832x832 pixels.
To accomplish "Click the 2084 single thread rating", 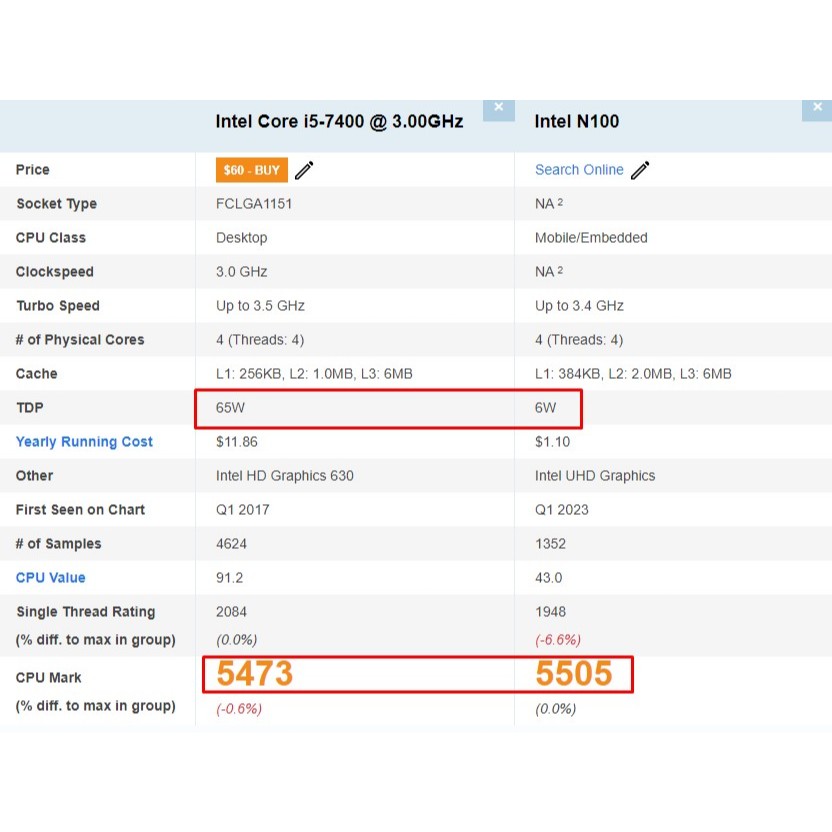I will click(x=231, y=612).
